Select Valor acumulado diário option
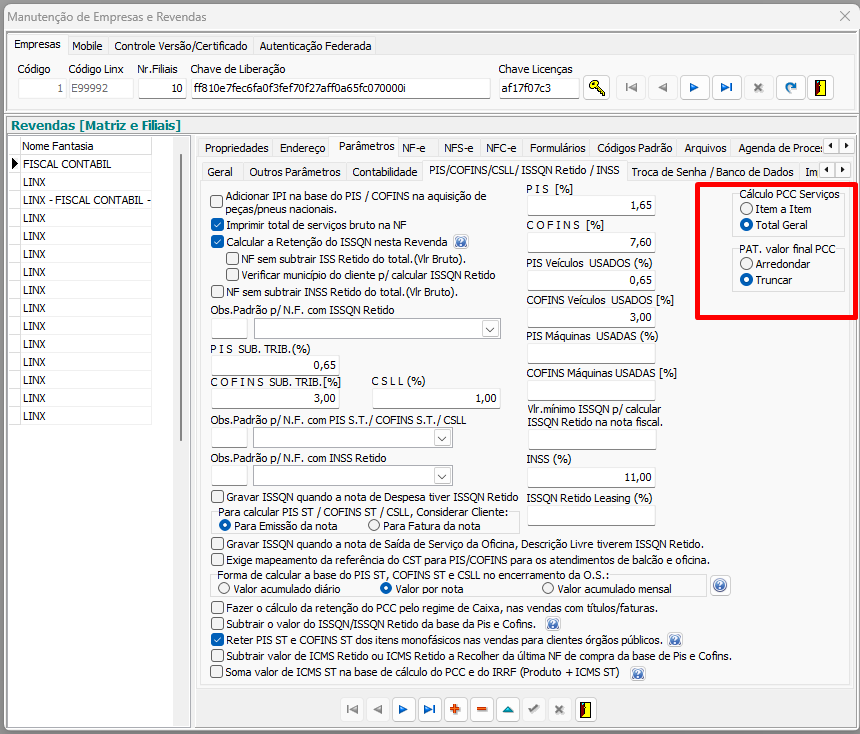This screenshot has height=734, width=860. [224, 589]
